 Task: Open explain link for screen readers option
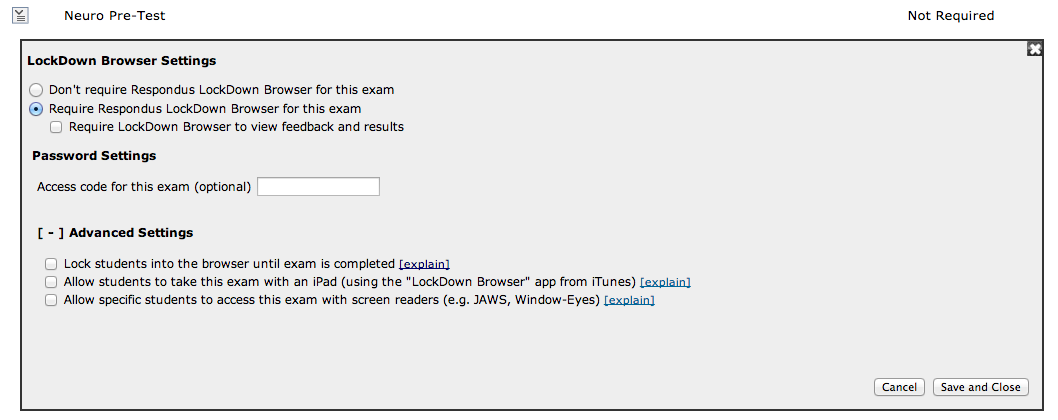pyautogui.click(x=630, y=300)
